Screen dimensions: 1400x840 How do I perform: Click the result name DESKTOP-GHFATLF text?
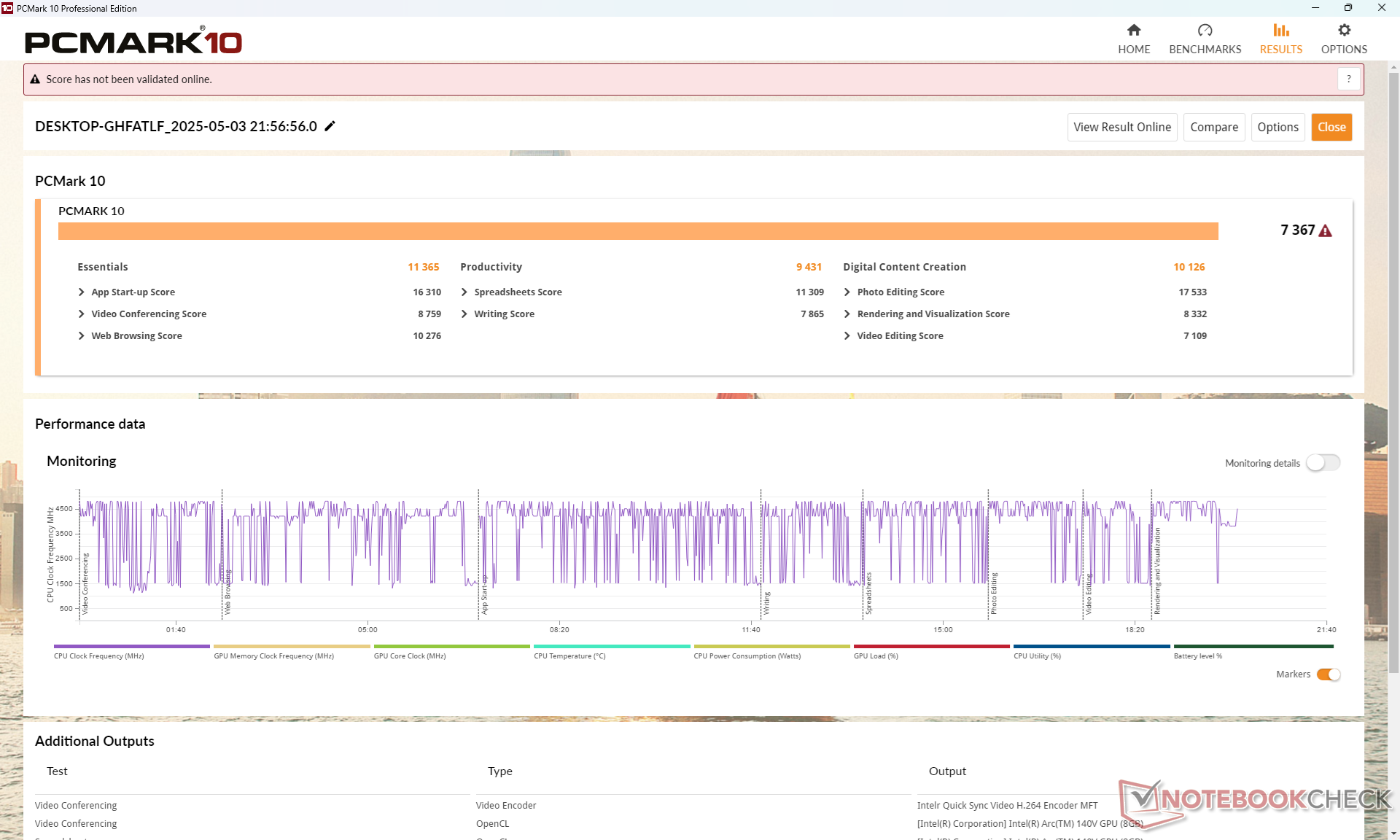tap(176, 126)
